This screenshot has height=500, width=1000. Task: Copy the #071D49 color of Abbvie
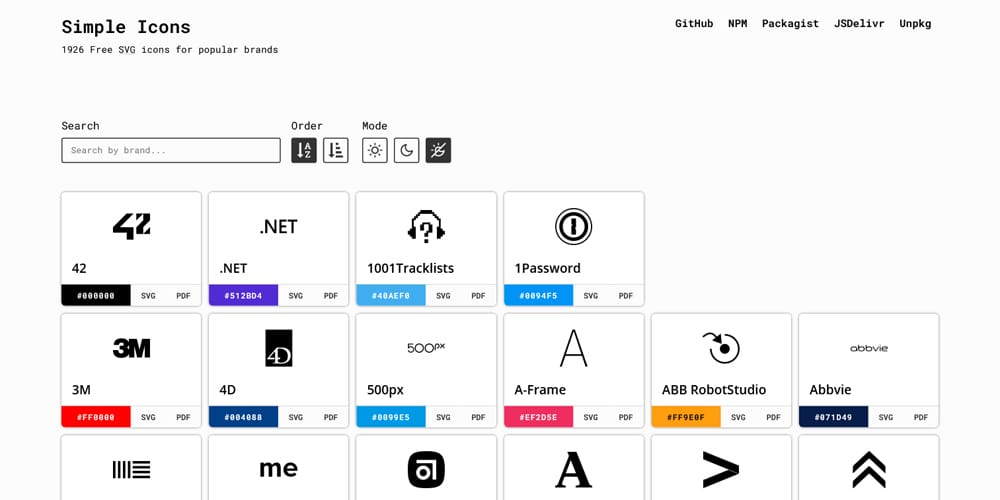(x=833, y=417)
